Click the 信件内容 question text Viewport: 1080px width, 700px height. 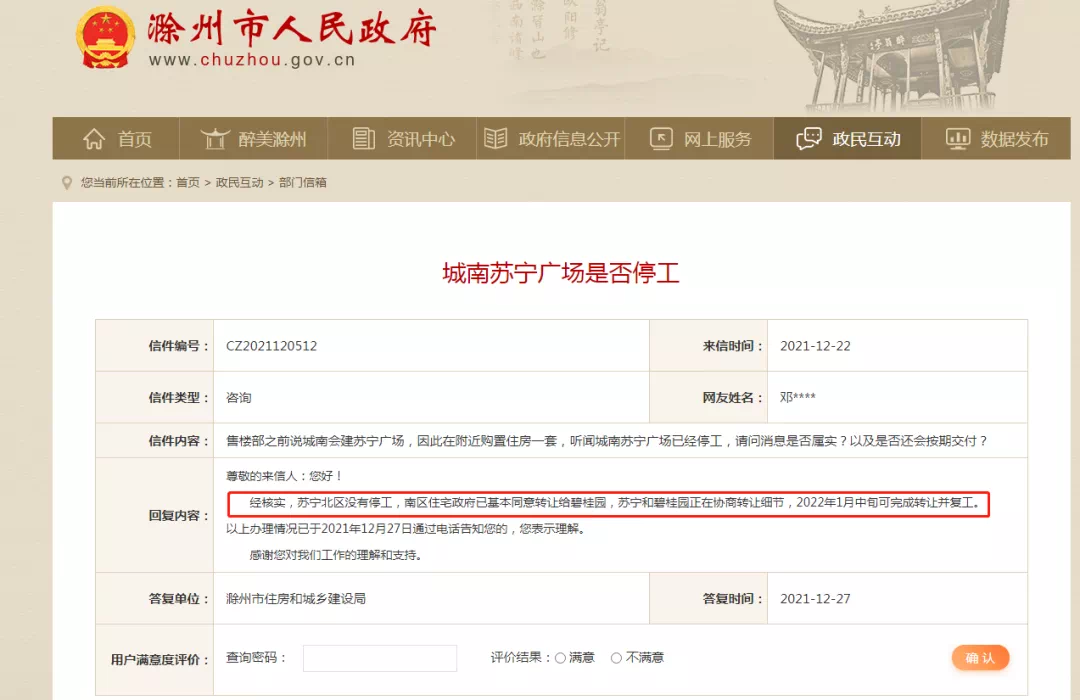pyautogui.click(x=607, y=441)
